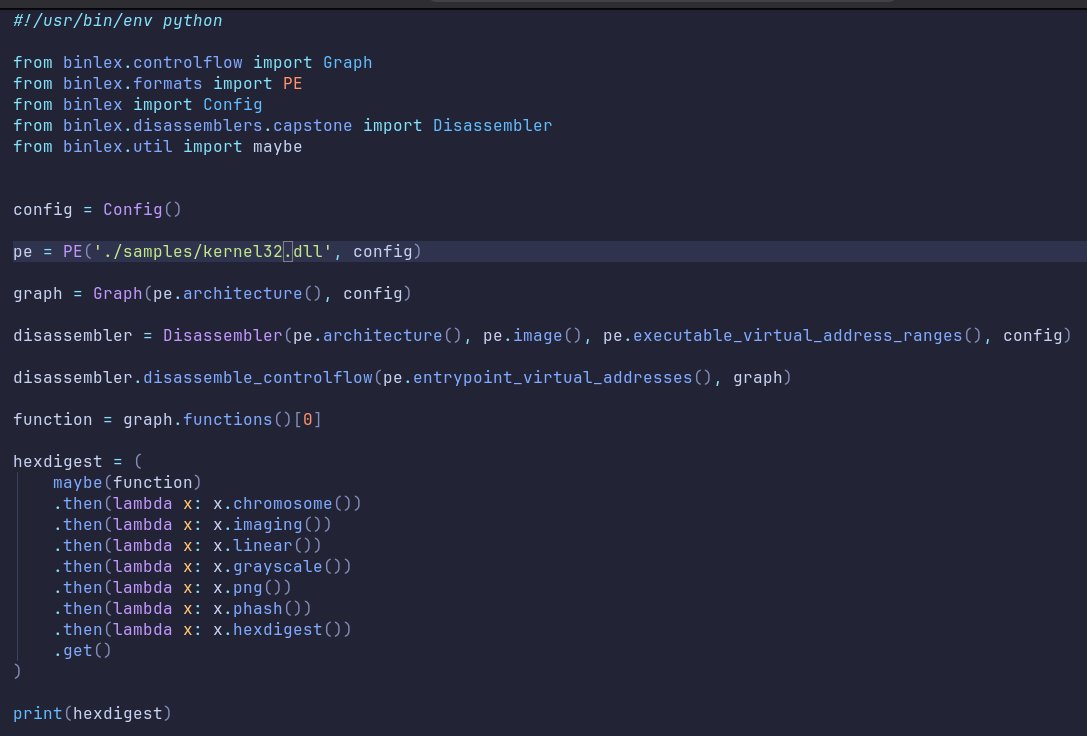
Task: Click 'chromosome' in the lambda chain
Action: [x=283, y=504]
